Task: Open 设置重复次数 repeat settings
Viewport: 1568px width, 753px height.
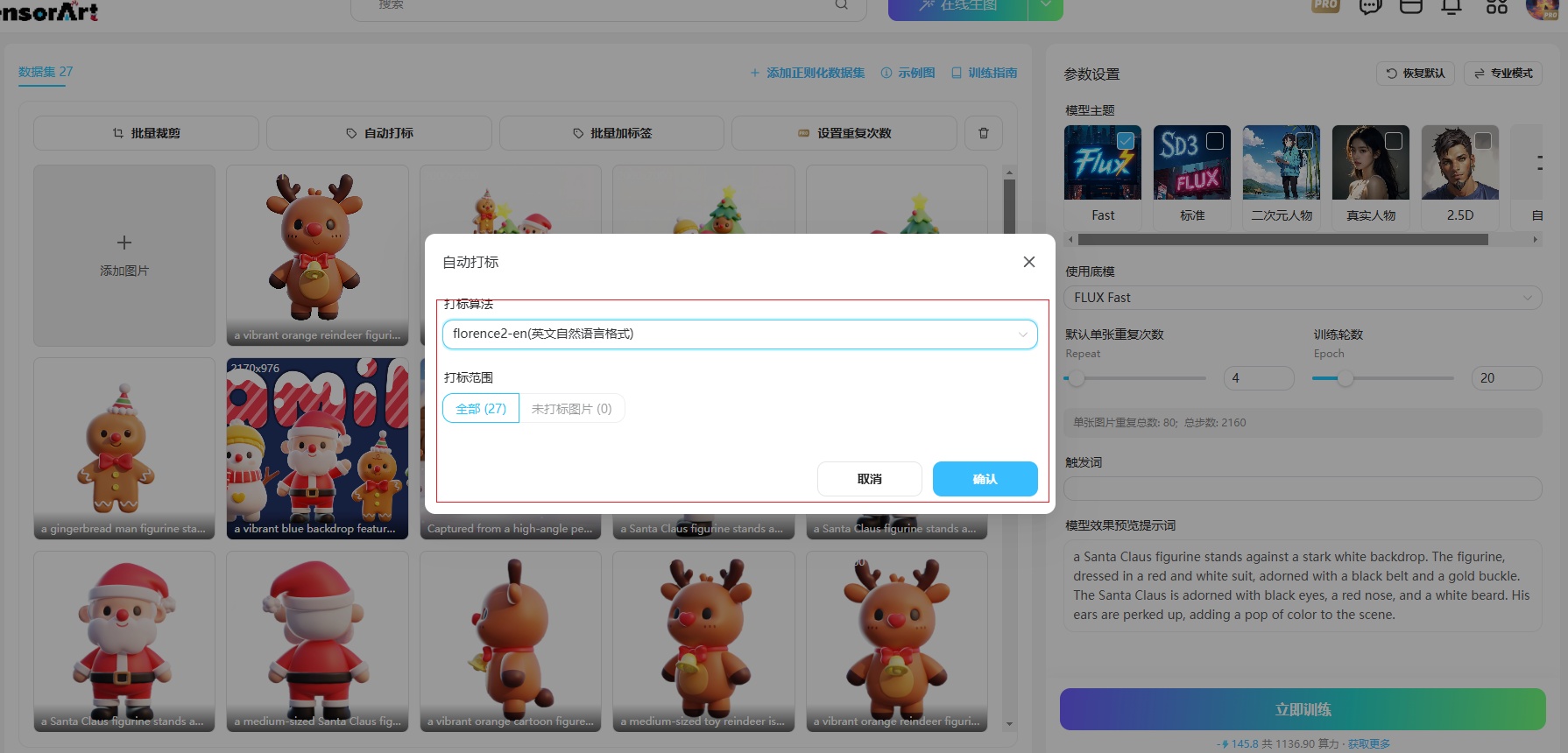Action: click(844, 133)
